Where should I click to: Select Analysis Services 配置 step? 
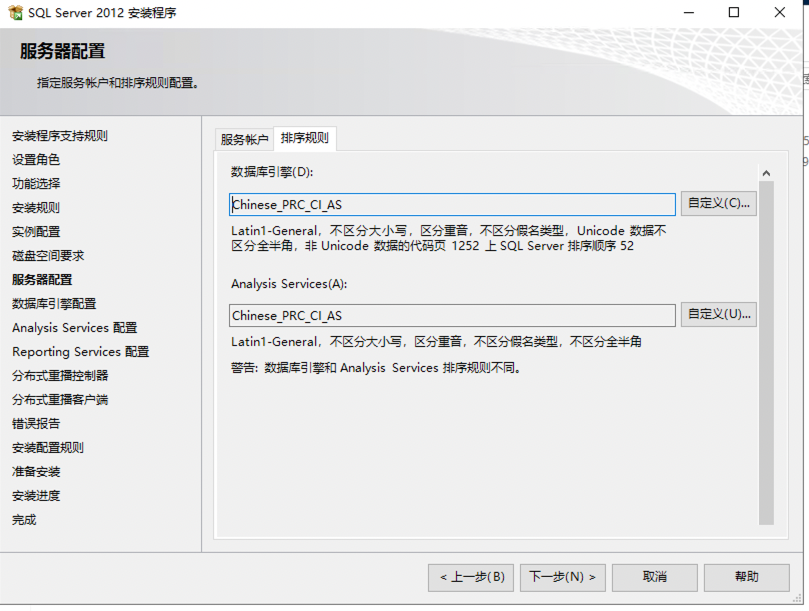tap(75, 328)
